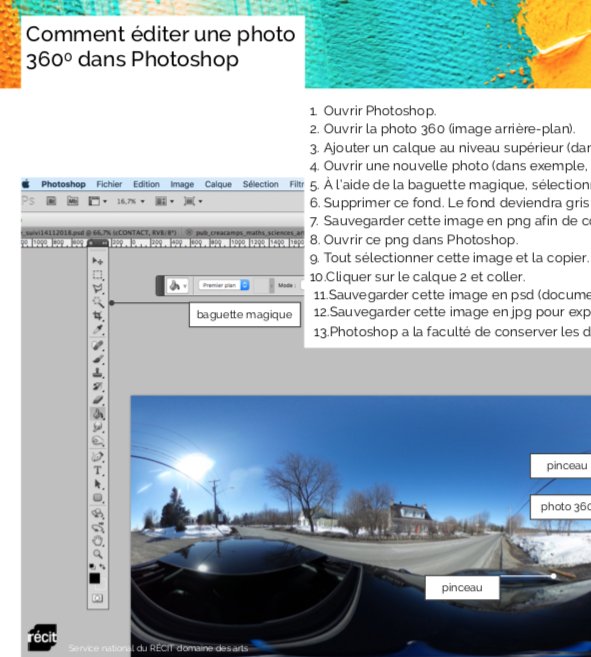
Task: Click the 360 panorama canvas image
Action: (360, 526)
